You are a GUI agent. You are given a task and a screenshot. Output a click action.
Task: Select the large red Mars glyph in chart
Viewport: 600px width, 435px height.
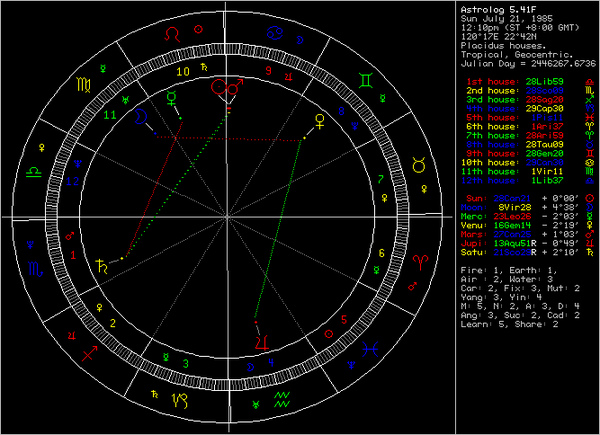[x=235, y=87]
